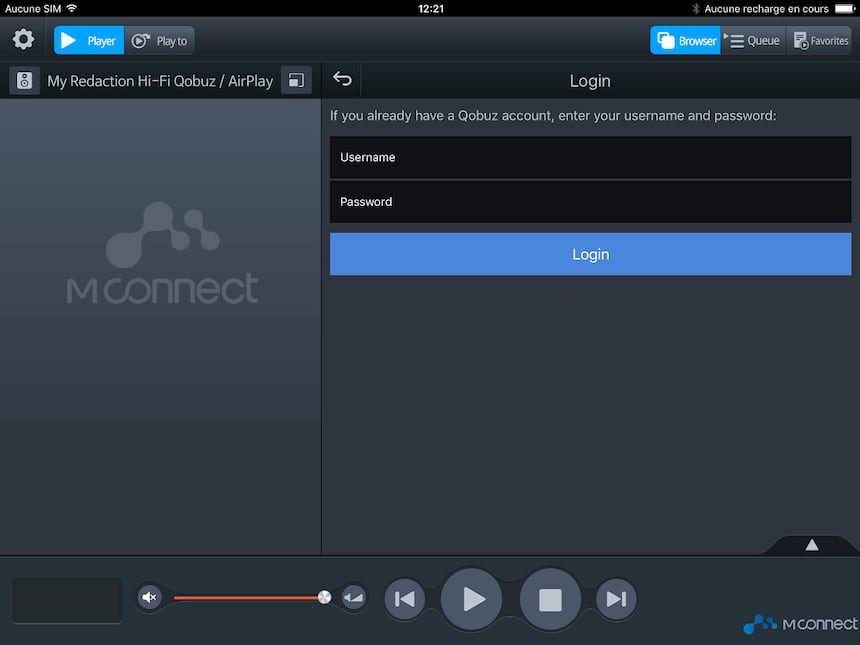This screenshot has height=645, width=860.
Task: Start playback with the play button
Action: pyautogui.click(x=472, y=599)
